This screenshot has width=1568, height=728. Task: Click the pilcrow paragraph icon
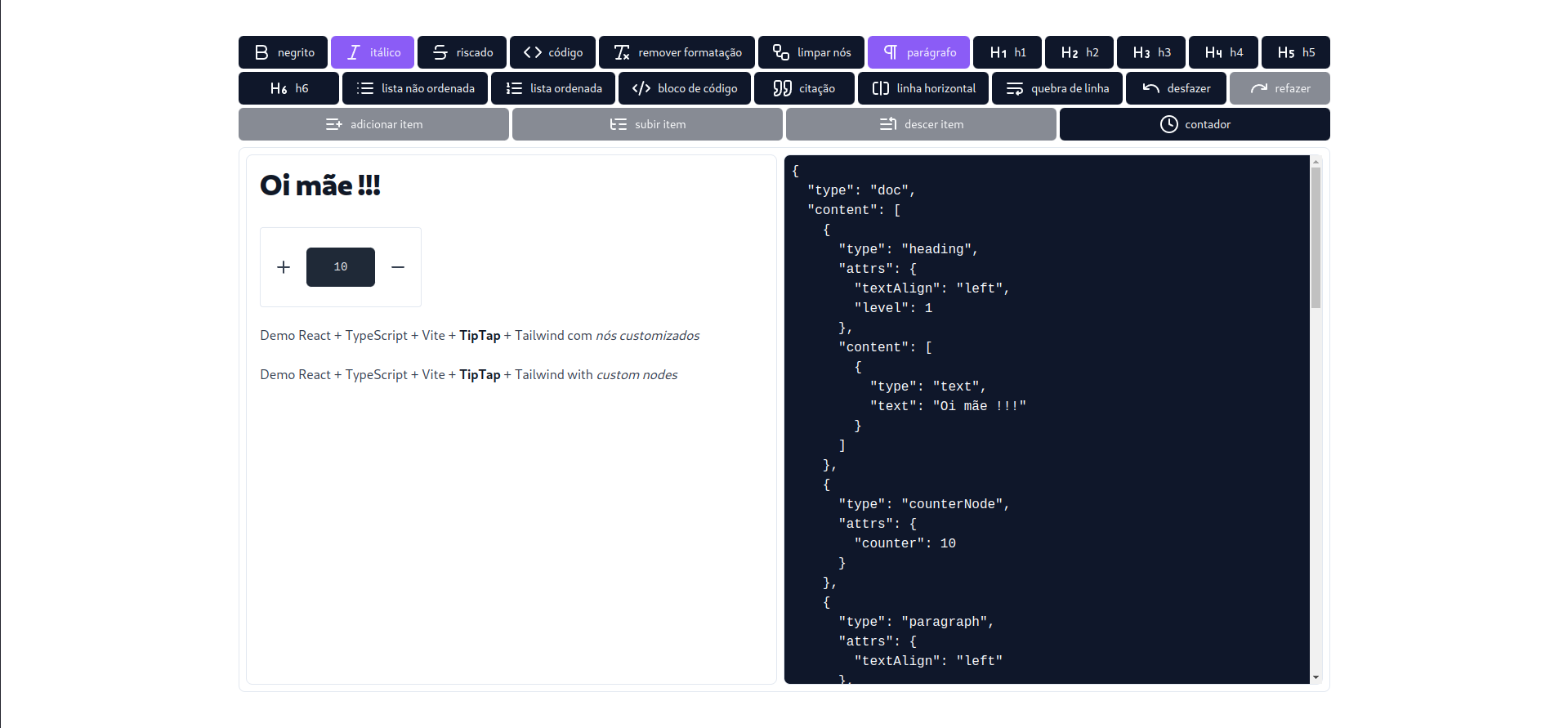coord(891,52)
